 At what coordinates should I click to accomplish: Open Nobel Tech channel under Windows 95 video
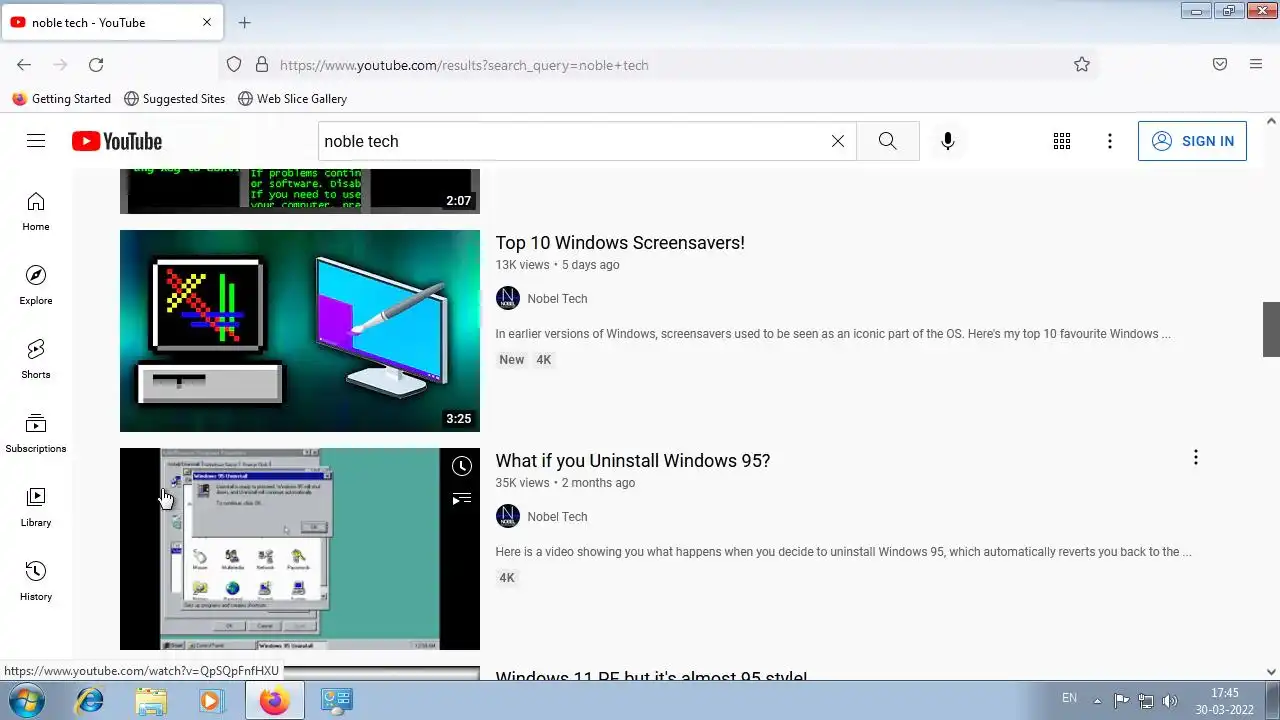(x=557, y=517)
